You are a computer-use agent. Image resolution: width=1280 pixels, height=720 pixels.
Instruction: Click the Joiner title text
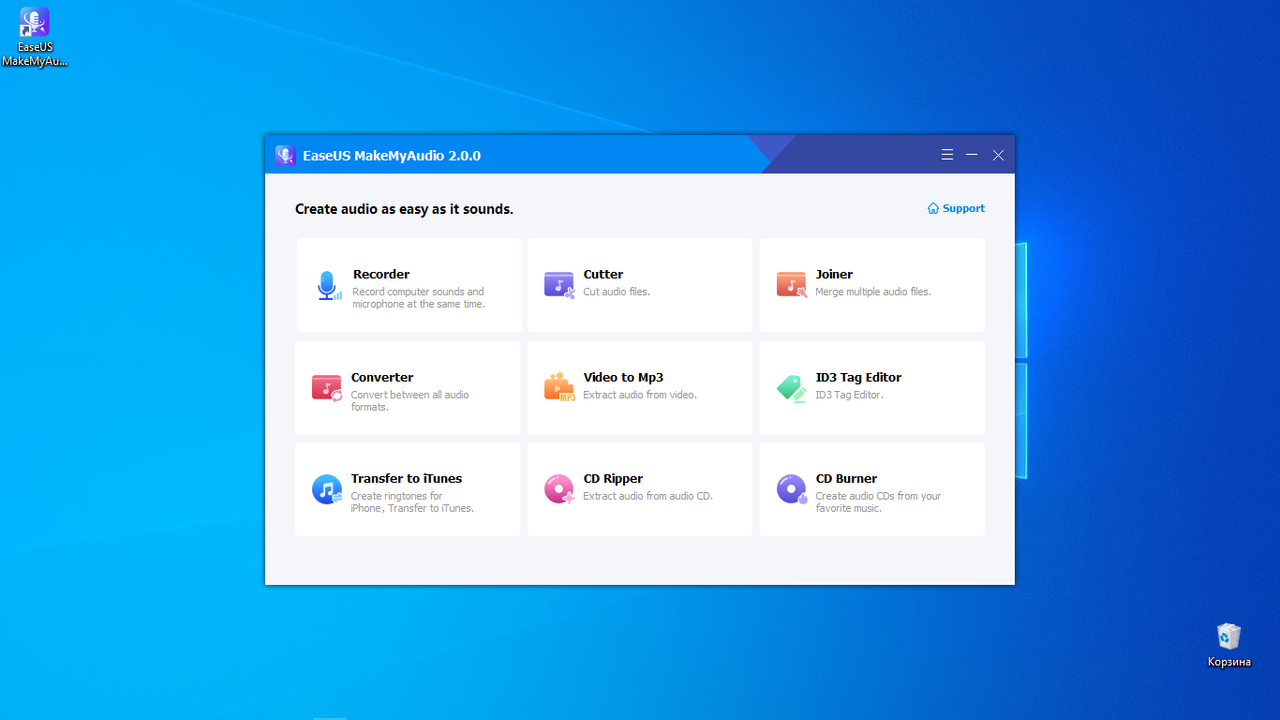834,274
